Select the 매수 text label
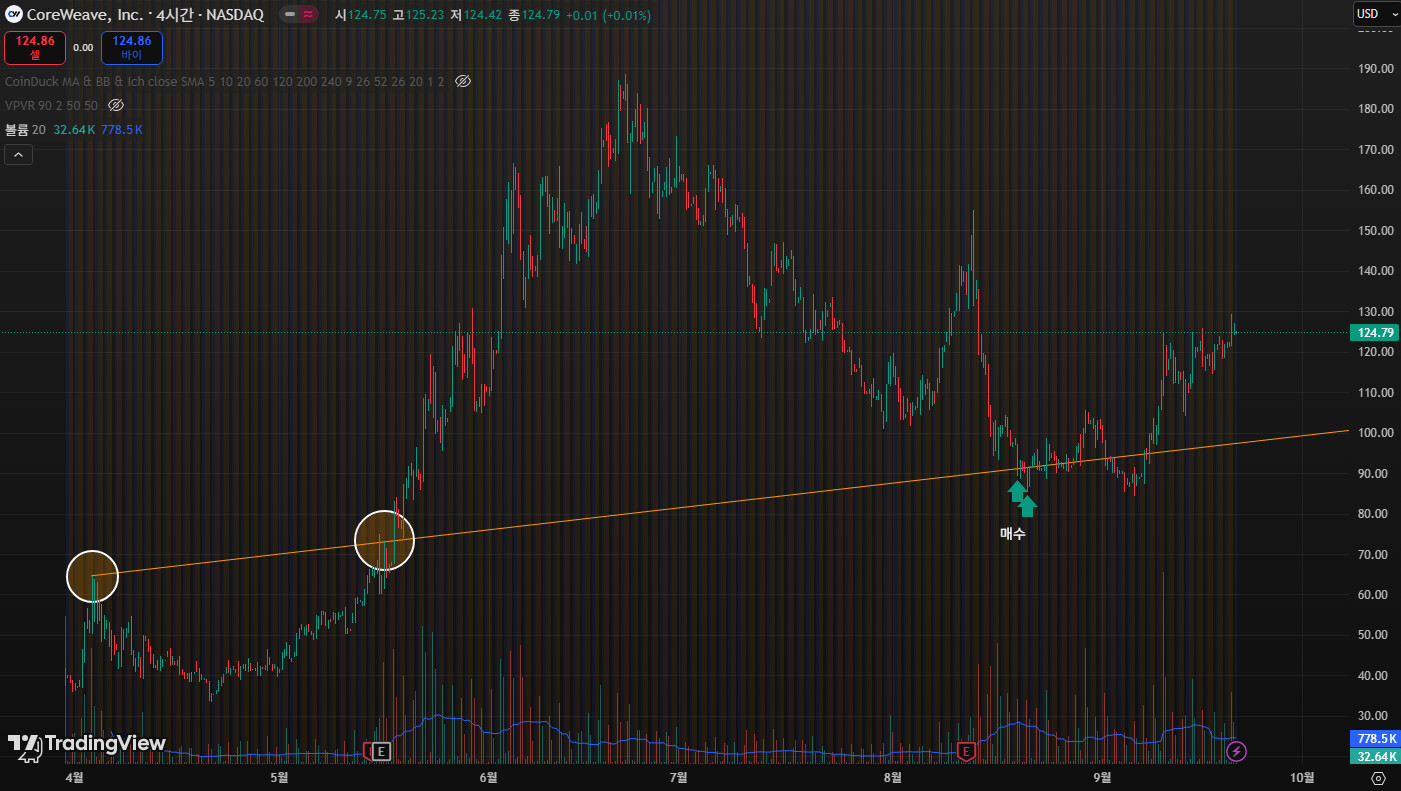 click(x=1013, y=534)
